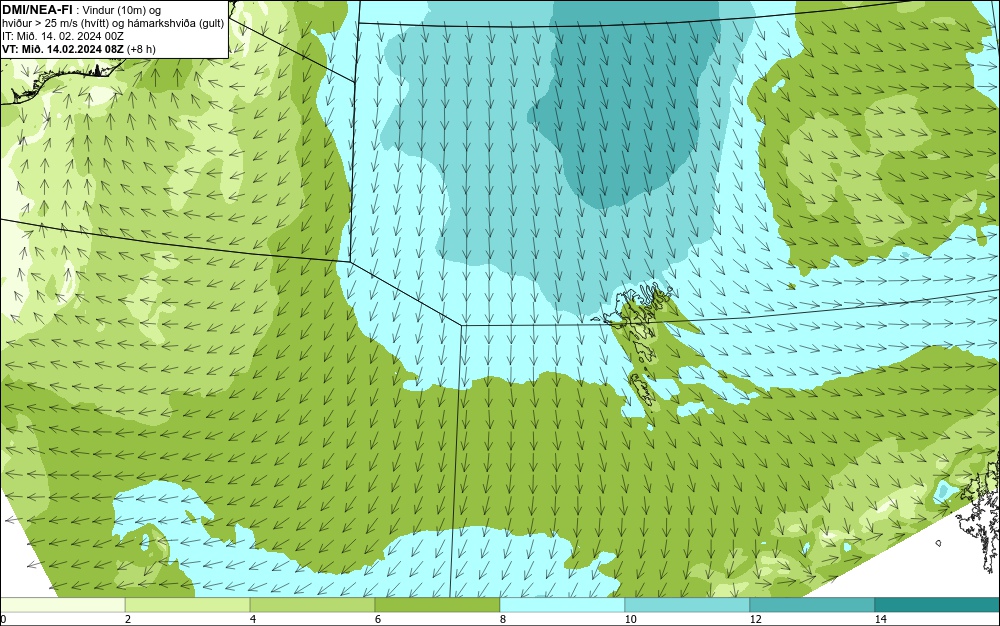This screenshot has width=1000, height=626.
Task: Click the legend scale value 8
Action: point(503,619)
